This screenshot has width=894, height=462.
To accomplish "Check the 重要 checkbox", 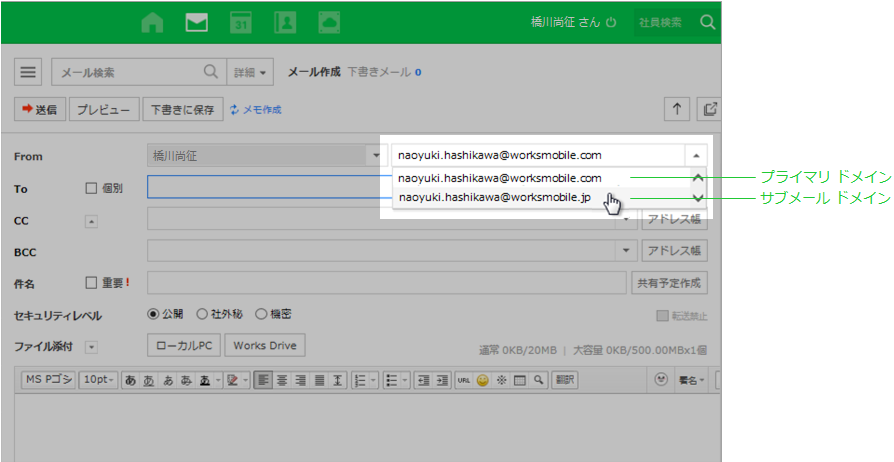I will (x=91, y=282).
